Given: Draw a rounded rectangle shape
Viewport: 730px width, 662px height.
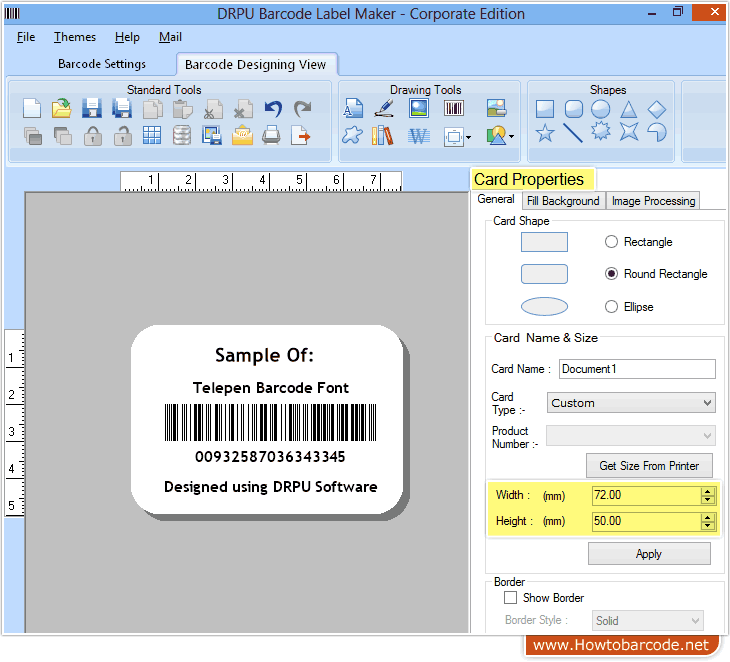Looking at the screenshot, I should (x=573, y=109).
